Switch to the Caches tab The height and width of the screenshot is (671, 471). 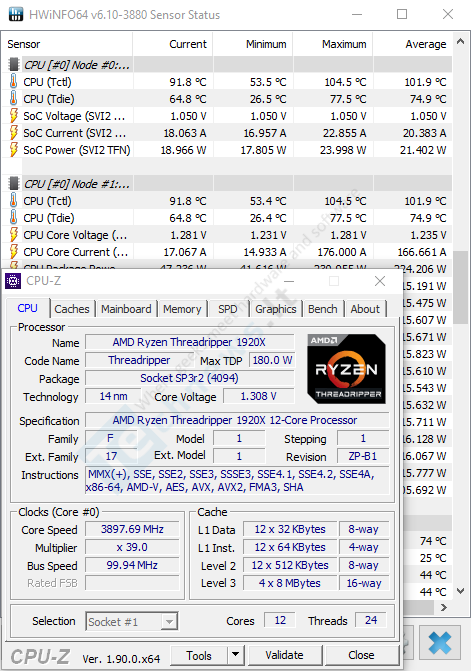[72, 309]
